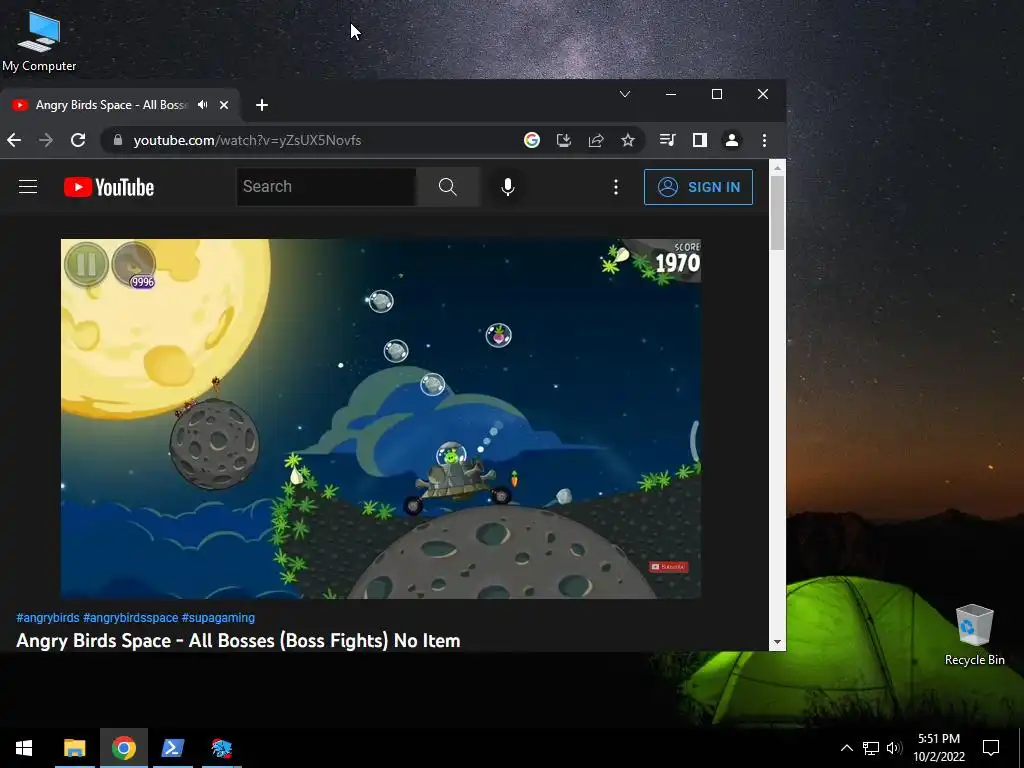The height and width of the screenshot is (768, 1024).
Task: Open the YouTube guide hamburger menu
Action: pos(28,187)
